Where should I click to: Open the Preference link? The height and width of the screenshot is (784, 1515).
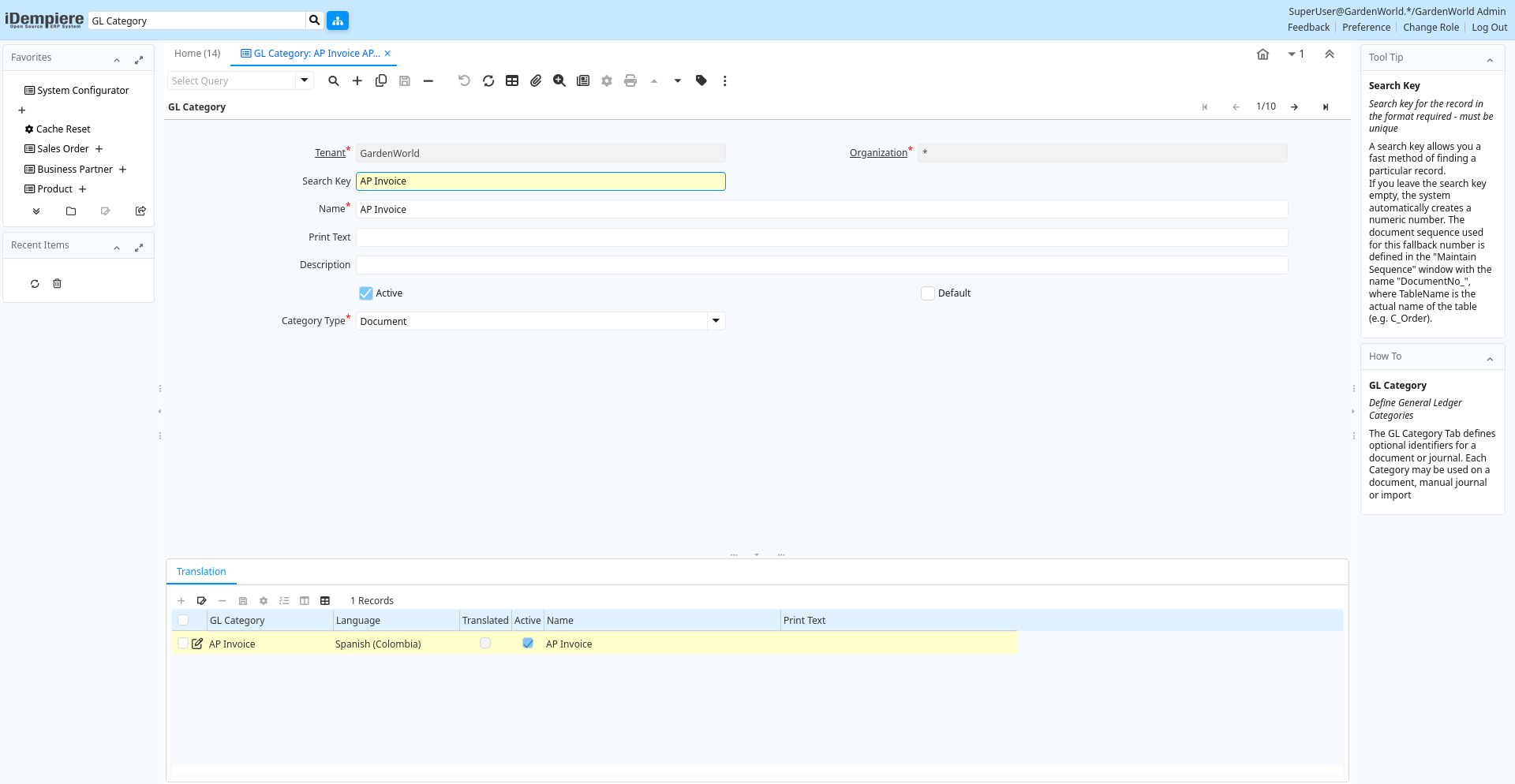1366,28
